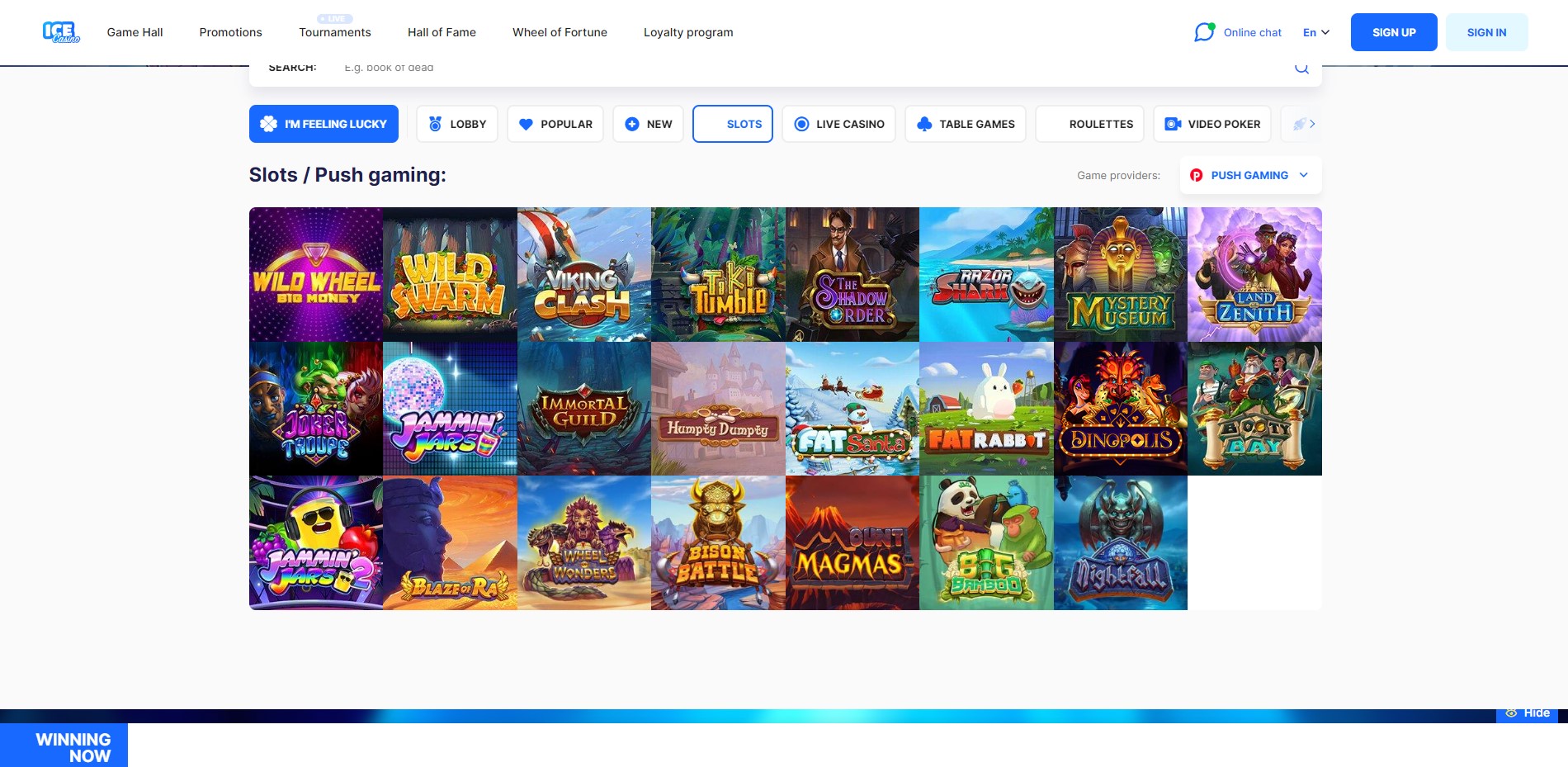
Task: Open the Wild Wheel Big Money game
Action: [316, 274]
